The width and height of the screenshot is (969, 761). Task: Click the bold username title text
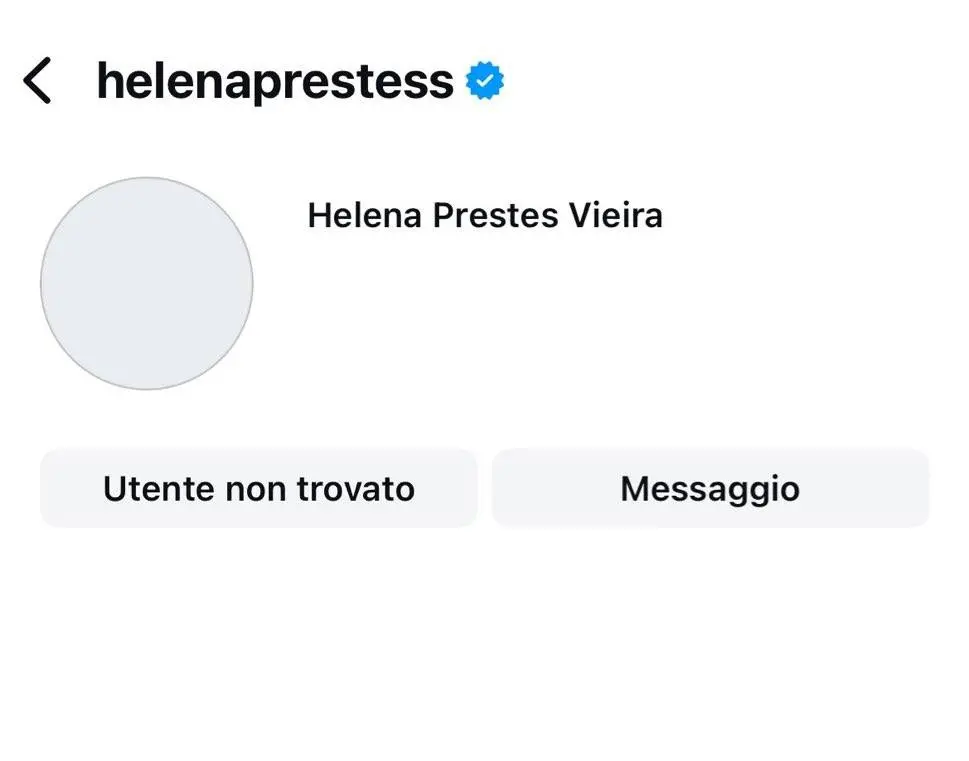(275, 81)
